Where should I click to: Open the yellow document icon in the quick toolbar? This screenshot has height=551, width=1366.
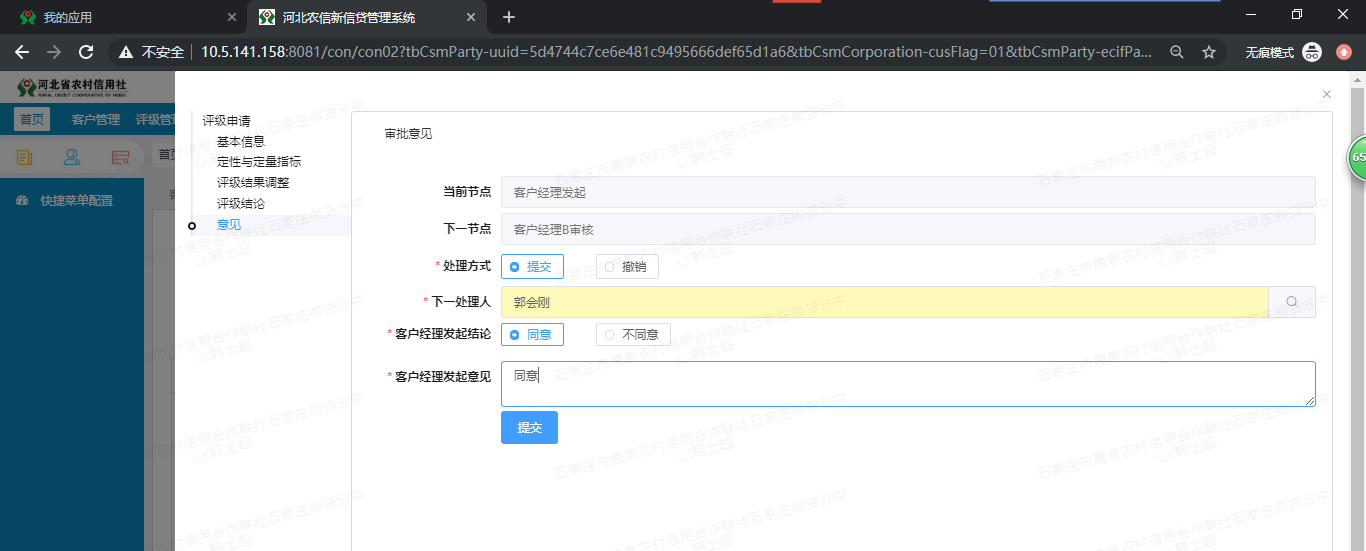24,156
